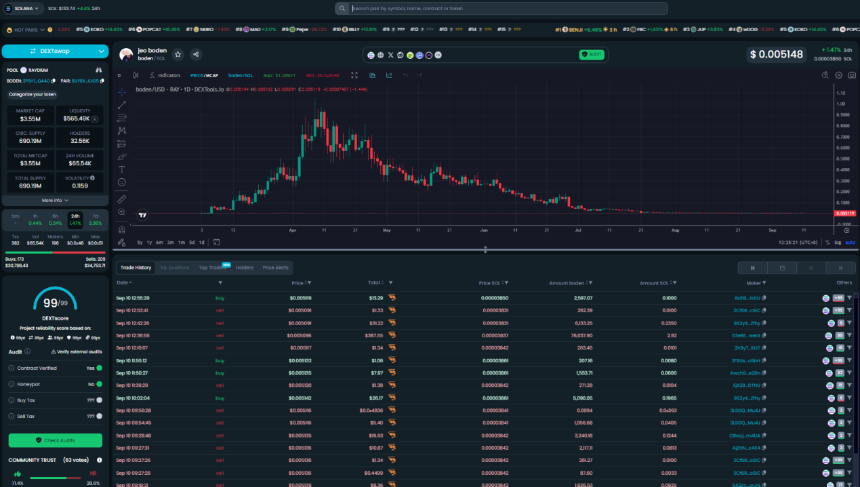Click the share icon beside the jeo boden title
The image size is (860, 487).
pyautogui.click(x=196, y=54)
